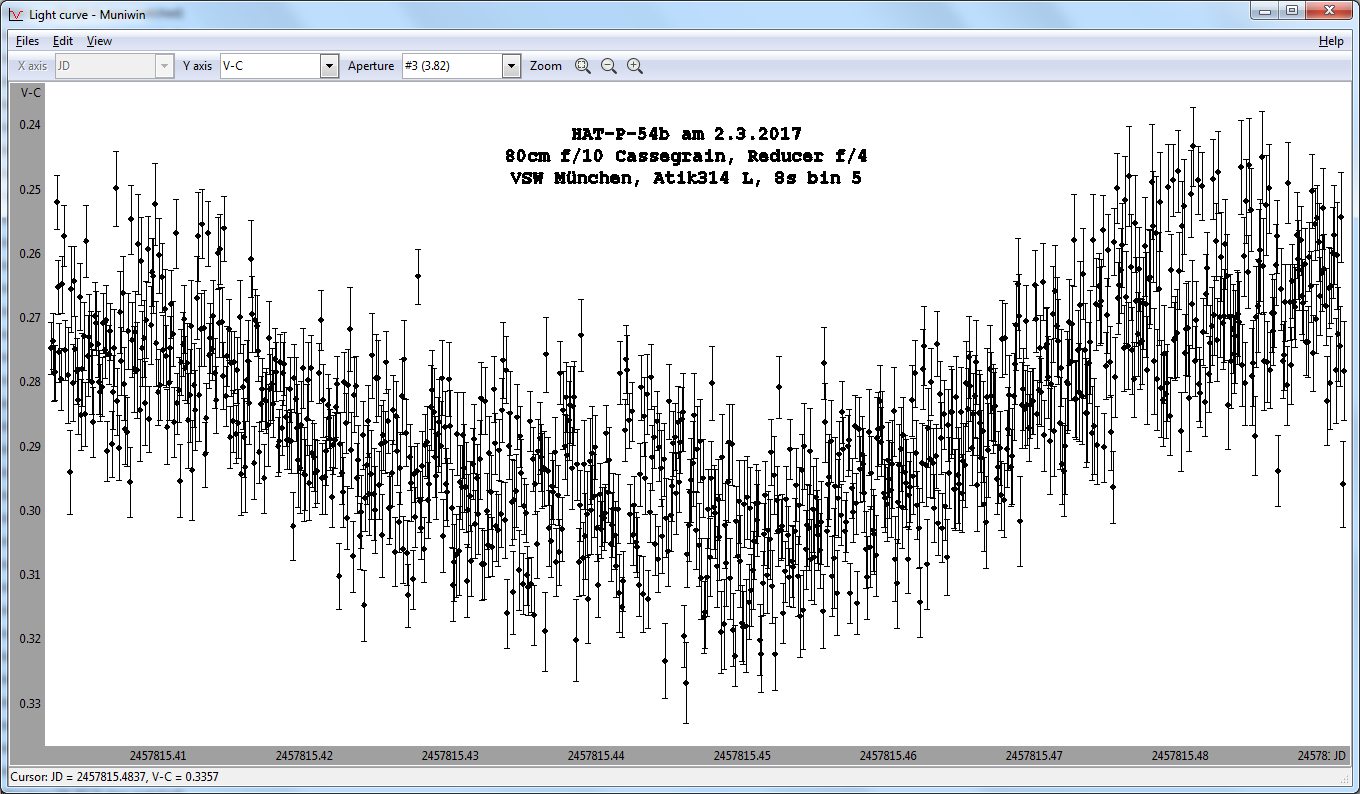Click the Muniwin light curve title bar icon
This screenshot has height=794, width=1360.
tap(14, 12)
